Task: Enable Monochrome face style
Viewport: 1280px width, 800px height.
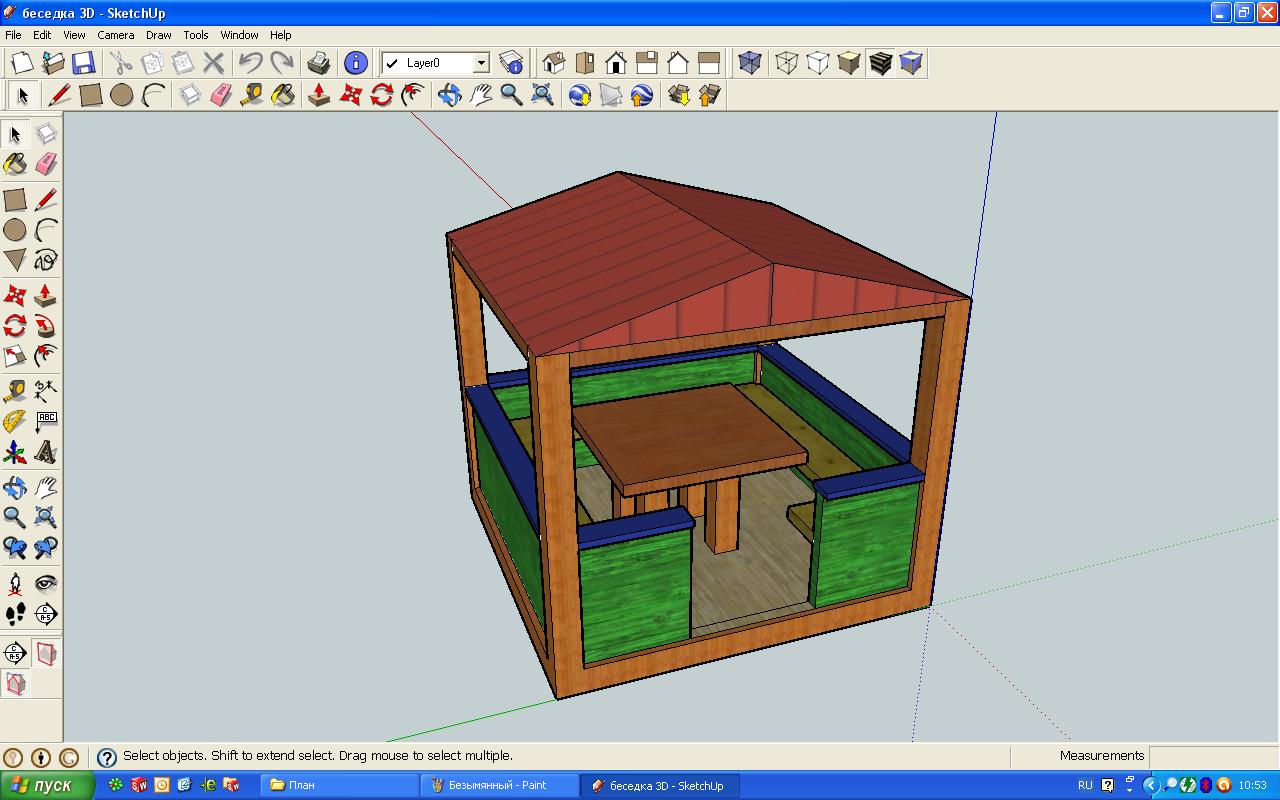Action: (x=911, y=63)
